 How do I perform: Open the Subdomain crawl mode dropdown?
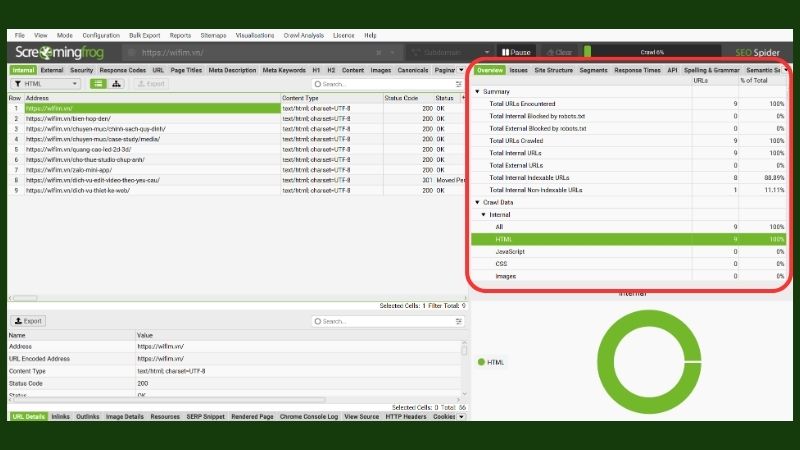point(451,52)
